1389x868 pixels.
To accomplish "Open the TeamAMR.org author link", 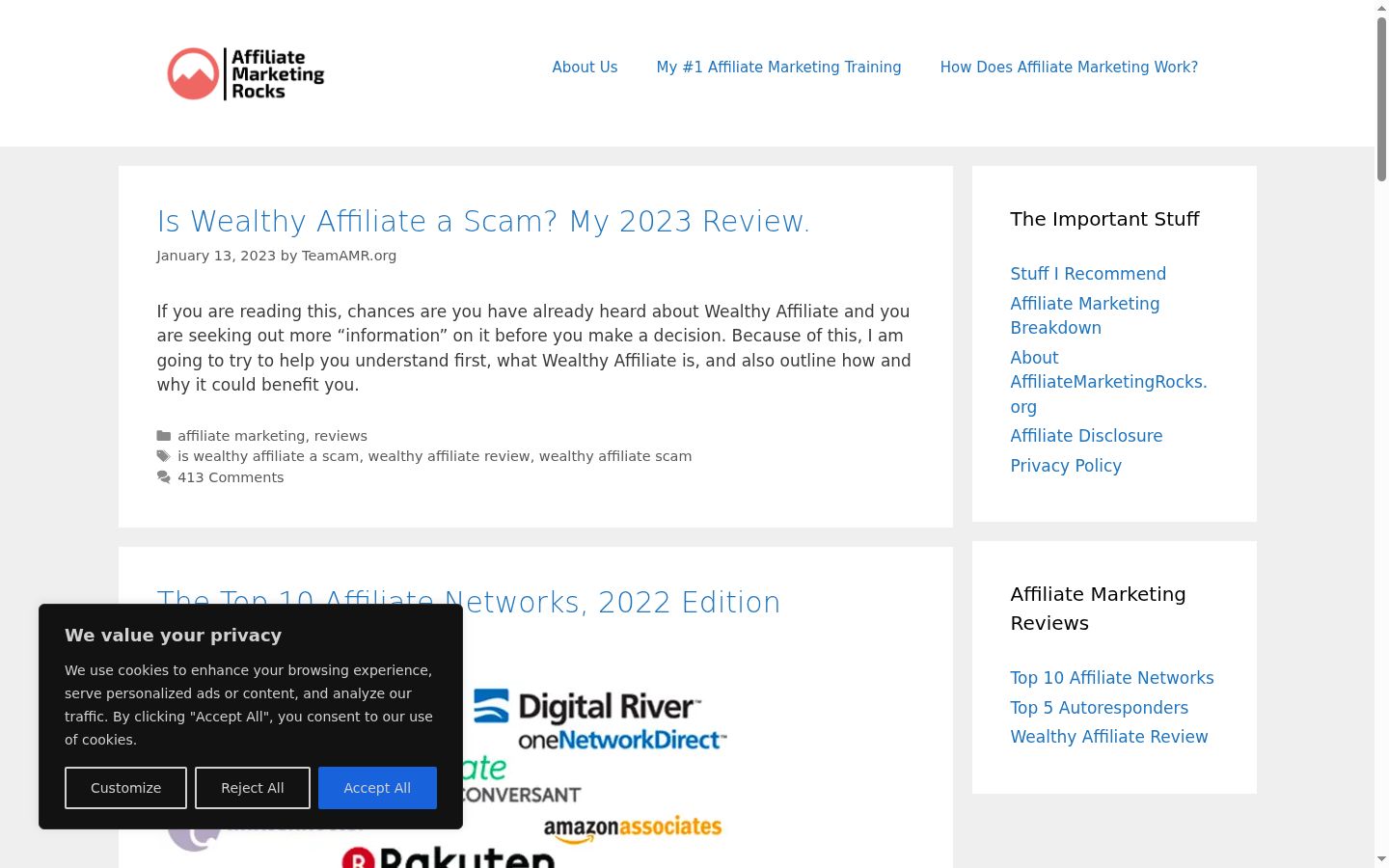I will (349, 256).
